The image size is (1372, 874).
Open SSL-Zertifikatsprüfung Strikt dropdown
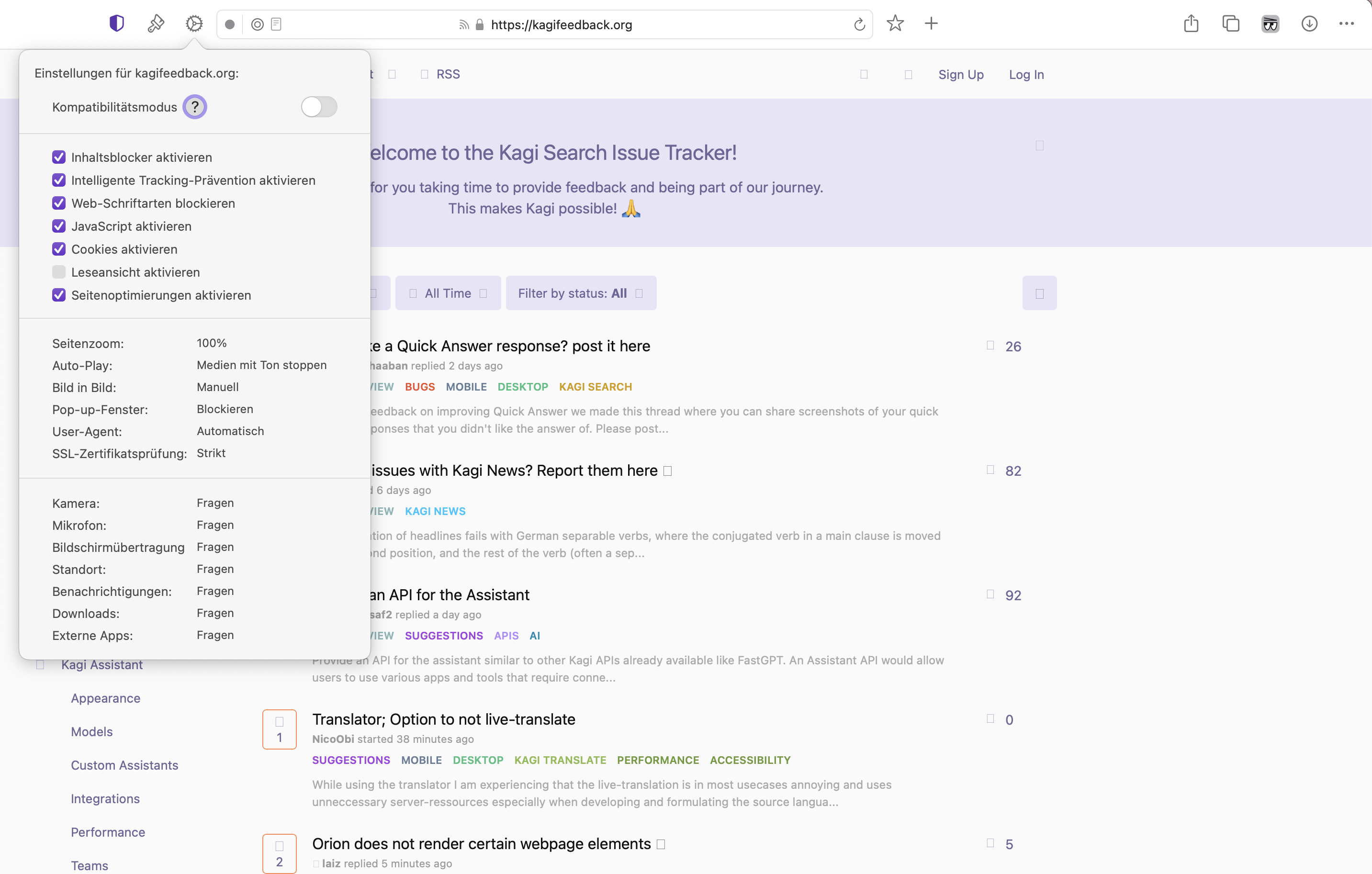point(211,454)
